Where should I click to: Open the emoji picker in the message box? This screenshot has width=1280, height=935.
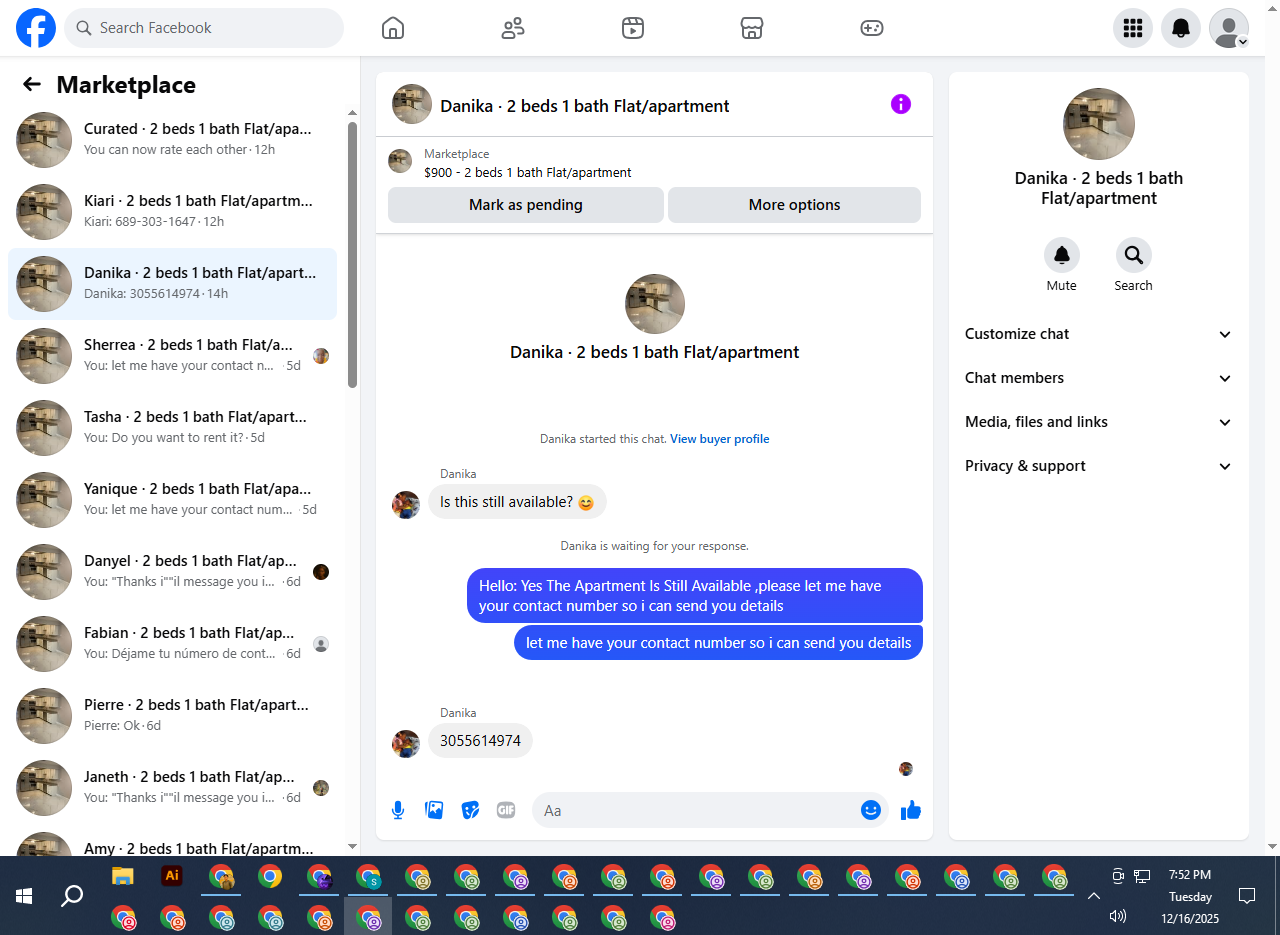click(871, 810)
